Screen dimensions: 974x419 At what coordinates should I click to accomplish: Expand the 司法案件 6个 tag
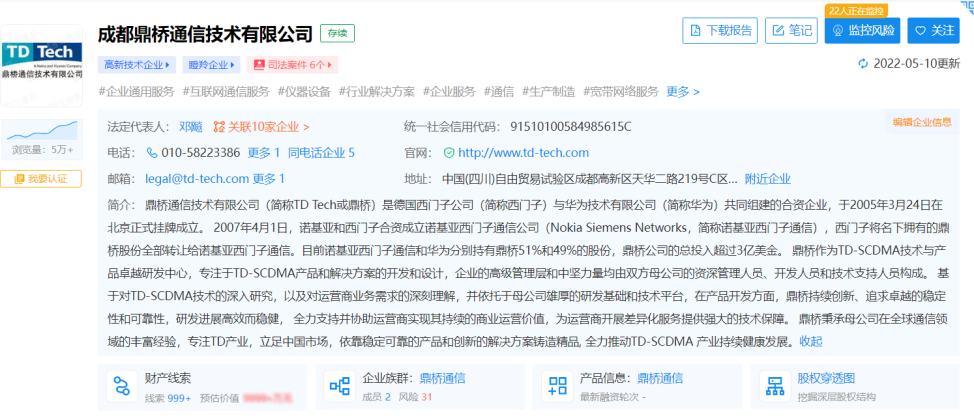pyautogui.click(x=293, y=65)
